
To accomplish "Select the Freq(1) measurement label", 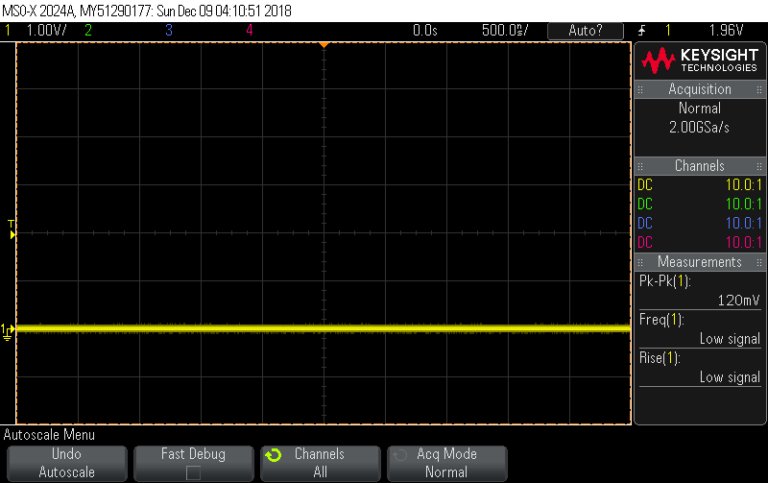I will 661,319.
